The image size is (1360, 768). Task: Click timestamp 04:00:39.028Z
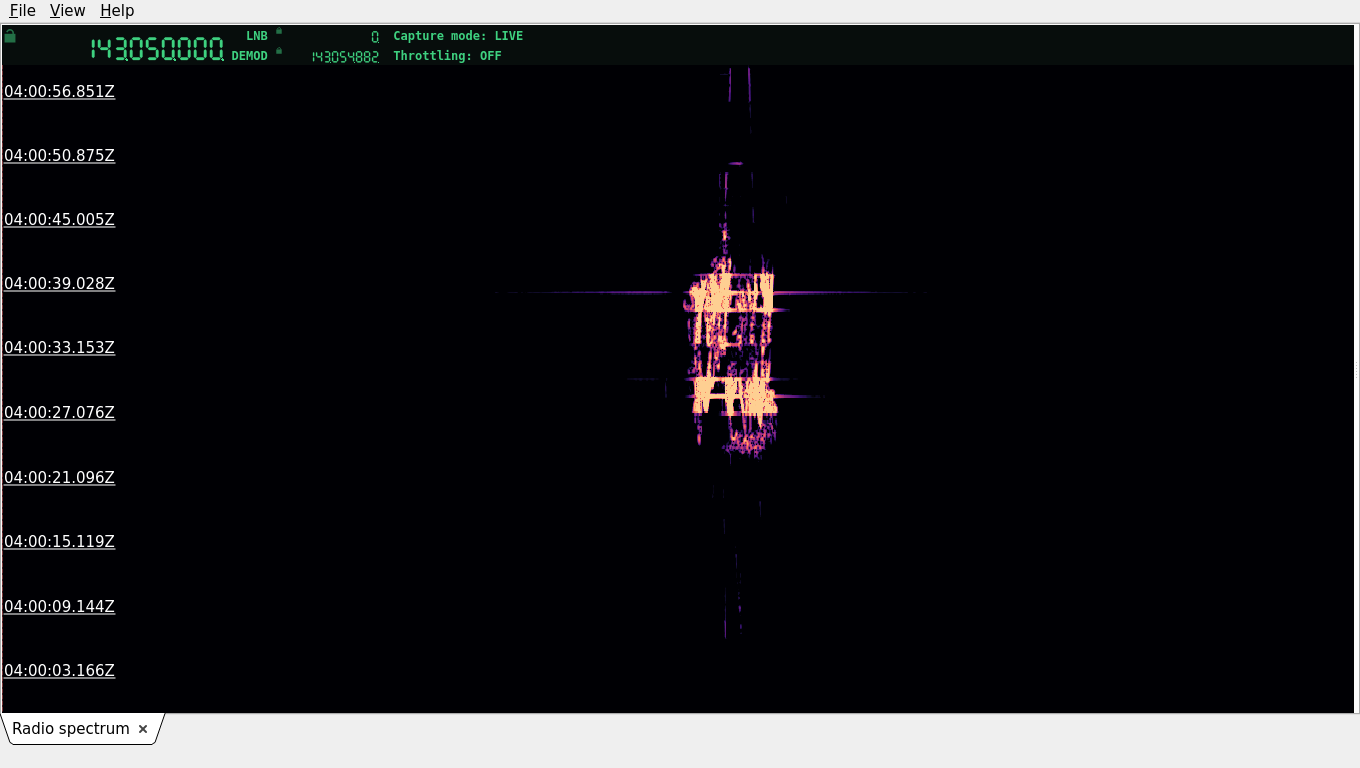point(59,284)
